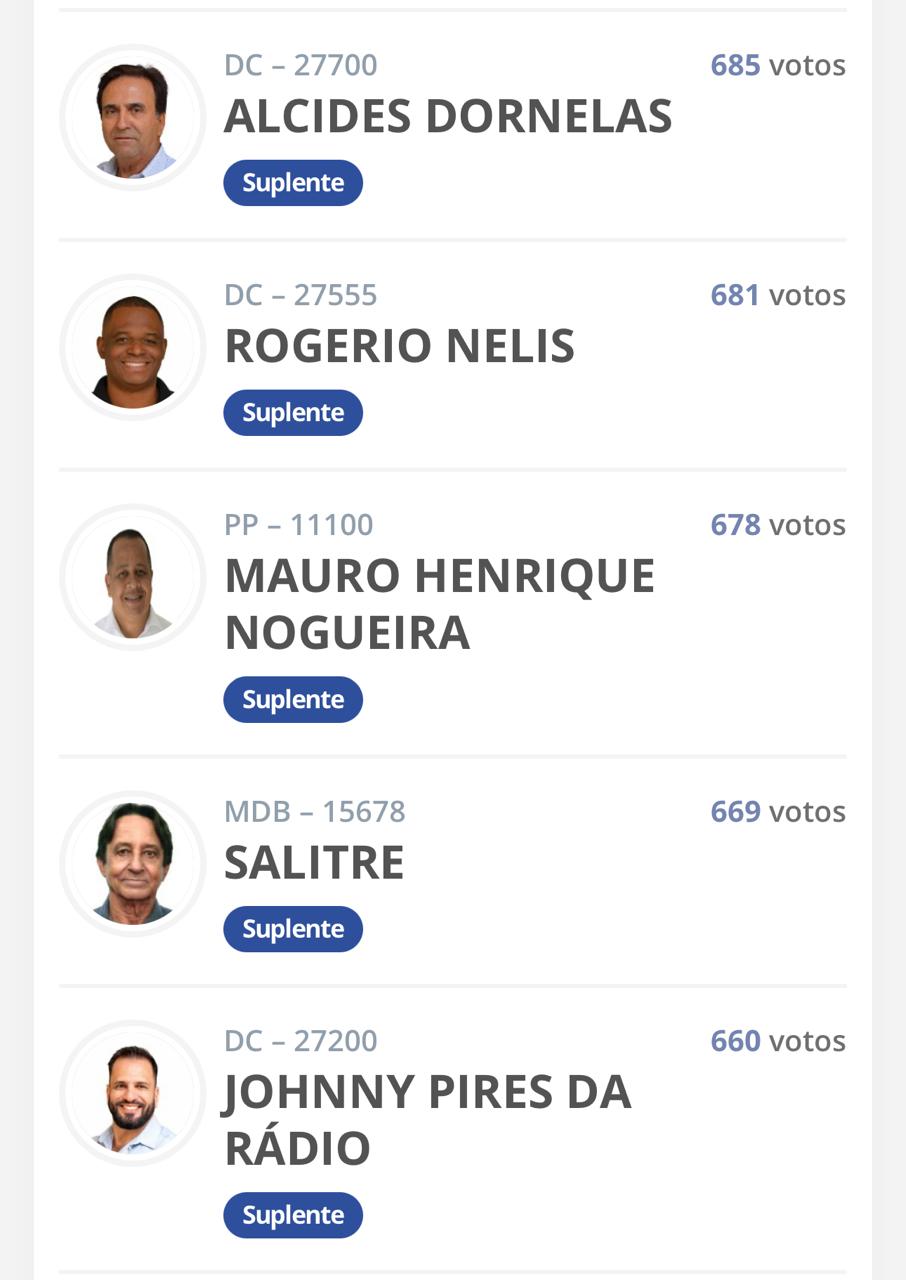The image size is (906, 1280).
Task: Click the MDB – 15678 party label
Action: click(x=315, y=812)
